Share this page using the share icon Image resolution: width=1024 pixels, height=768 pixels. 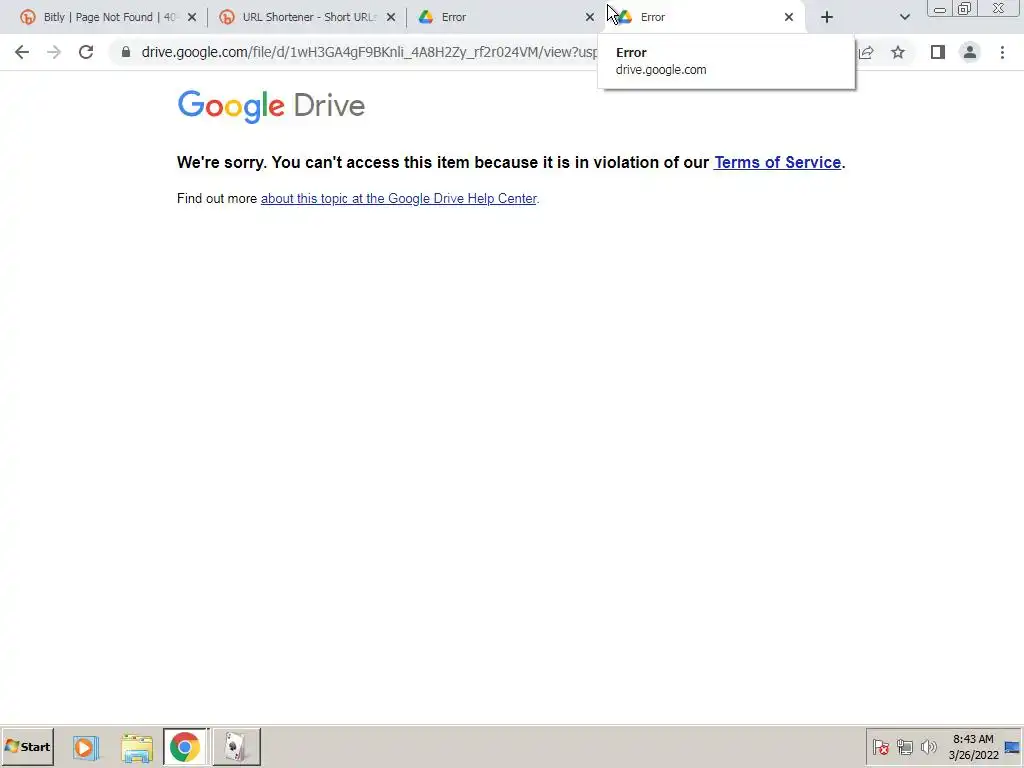pyautogui.click(x=866, y=52)
